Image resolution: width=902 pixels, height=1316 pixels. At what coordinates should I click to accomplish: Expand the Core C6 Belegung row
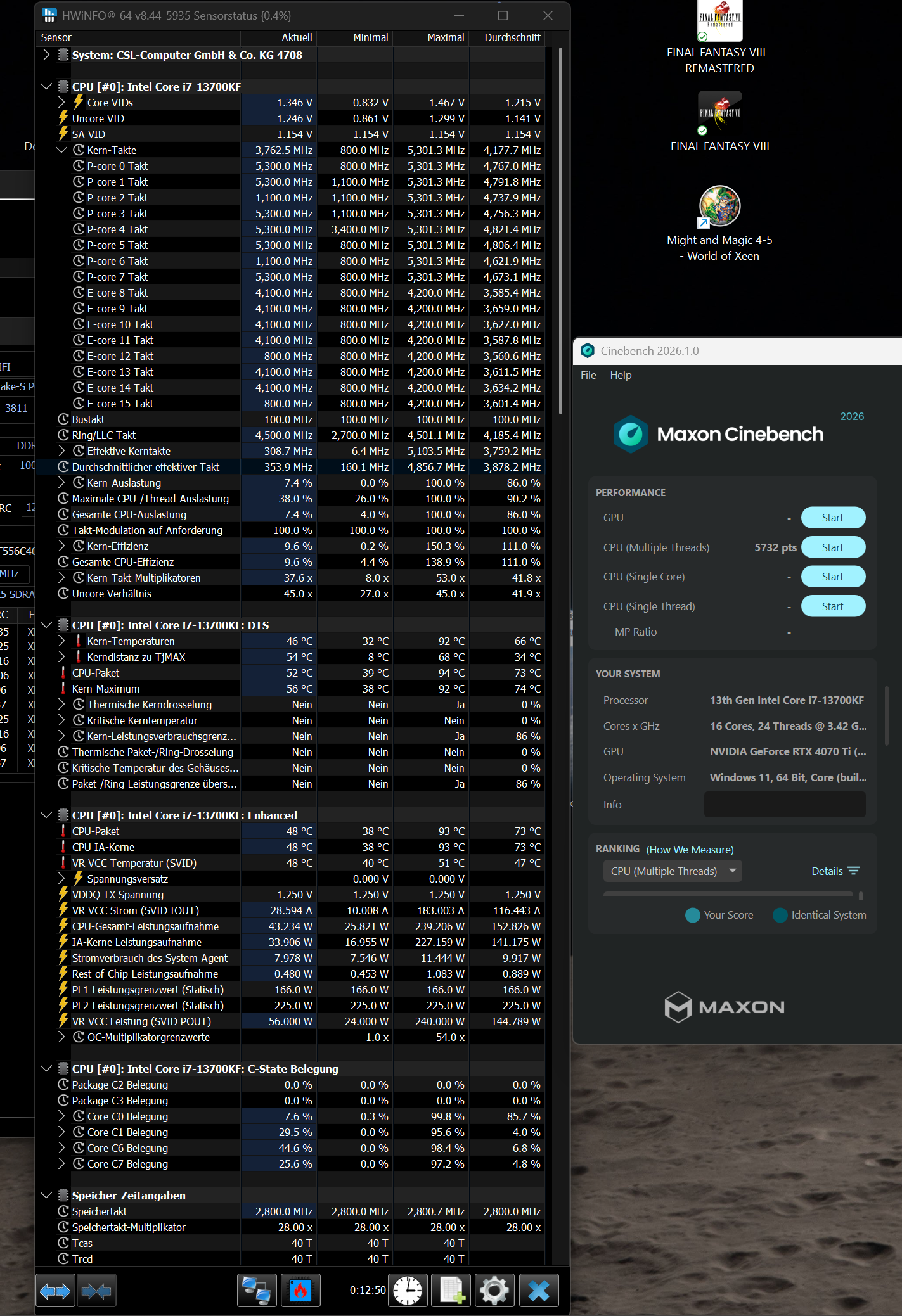[x=61, y=1147]
